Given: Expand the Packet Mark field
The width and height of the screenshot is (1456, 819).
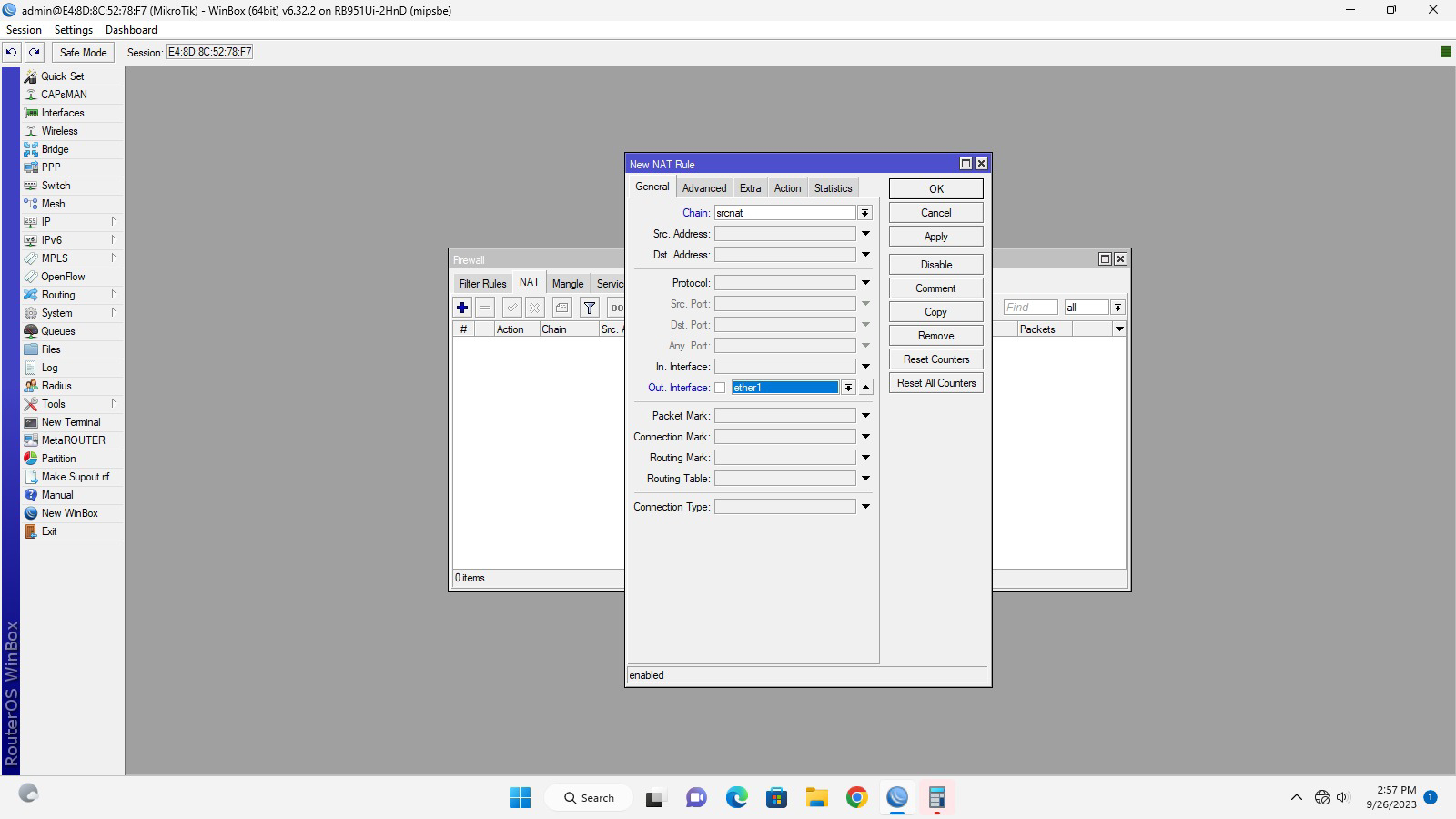Looking at the screenshot, I should click(x=865, y=416).
